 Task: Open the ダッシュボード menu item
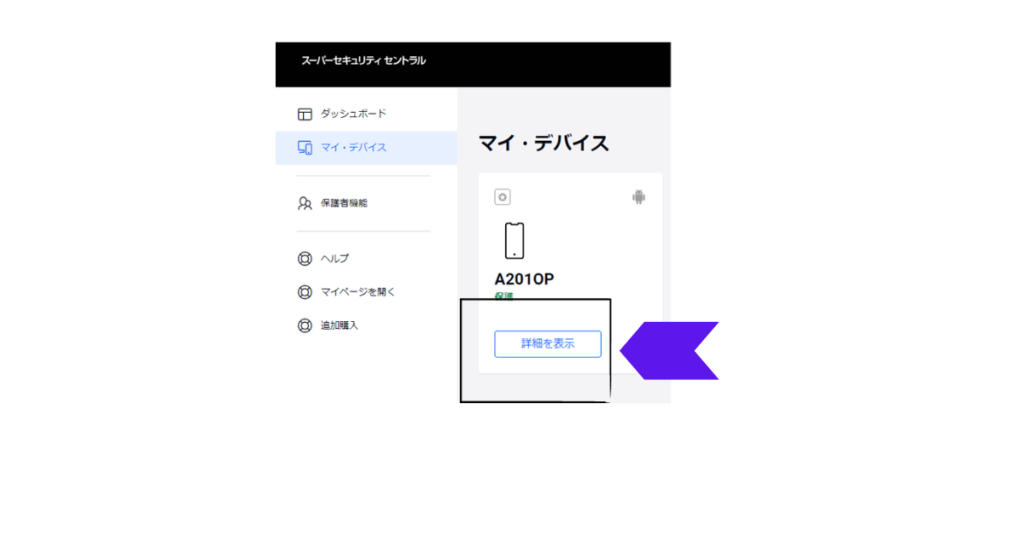[x=353, y=114]
